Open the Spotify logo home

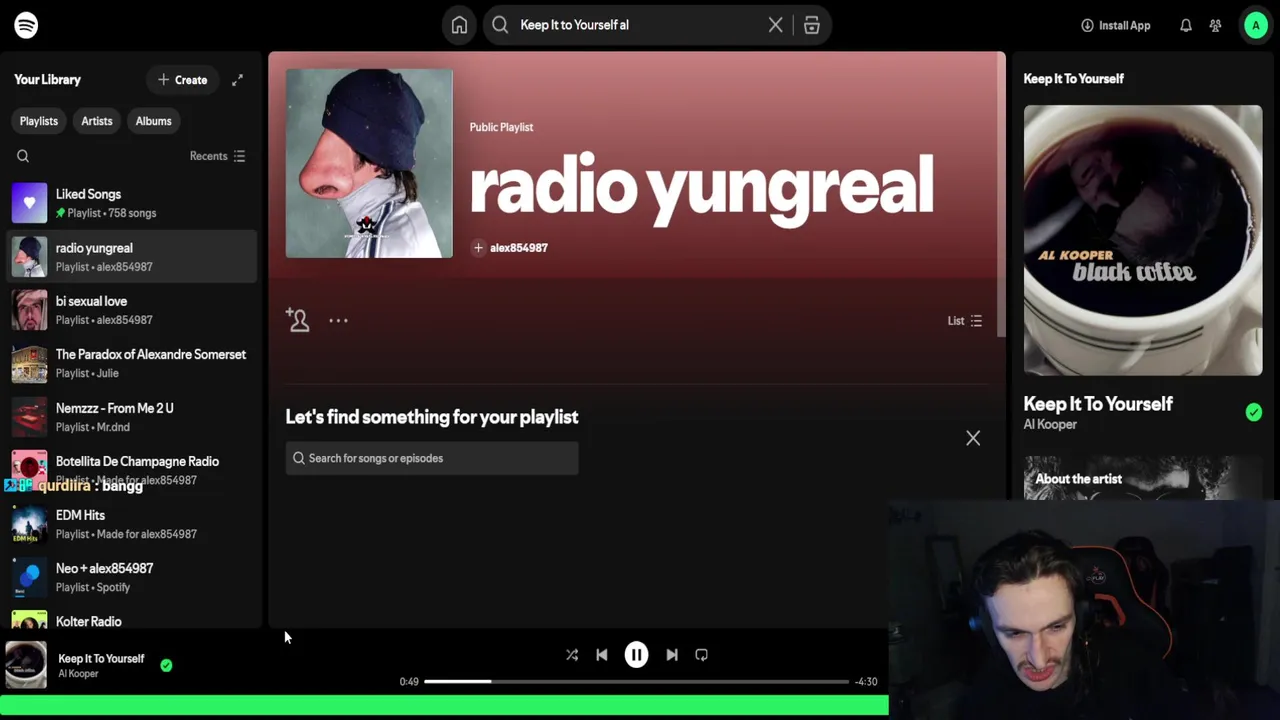point(26,25)
